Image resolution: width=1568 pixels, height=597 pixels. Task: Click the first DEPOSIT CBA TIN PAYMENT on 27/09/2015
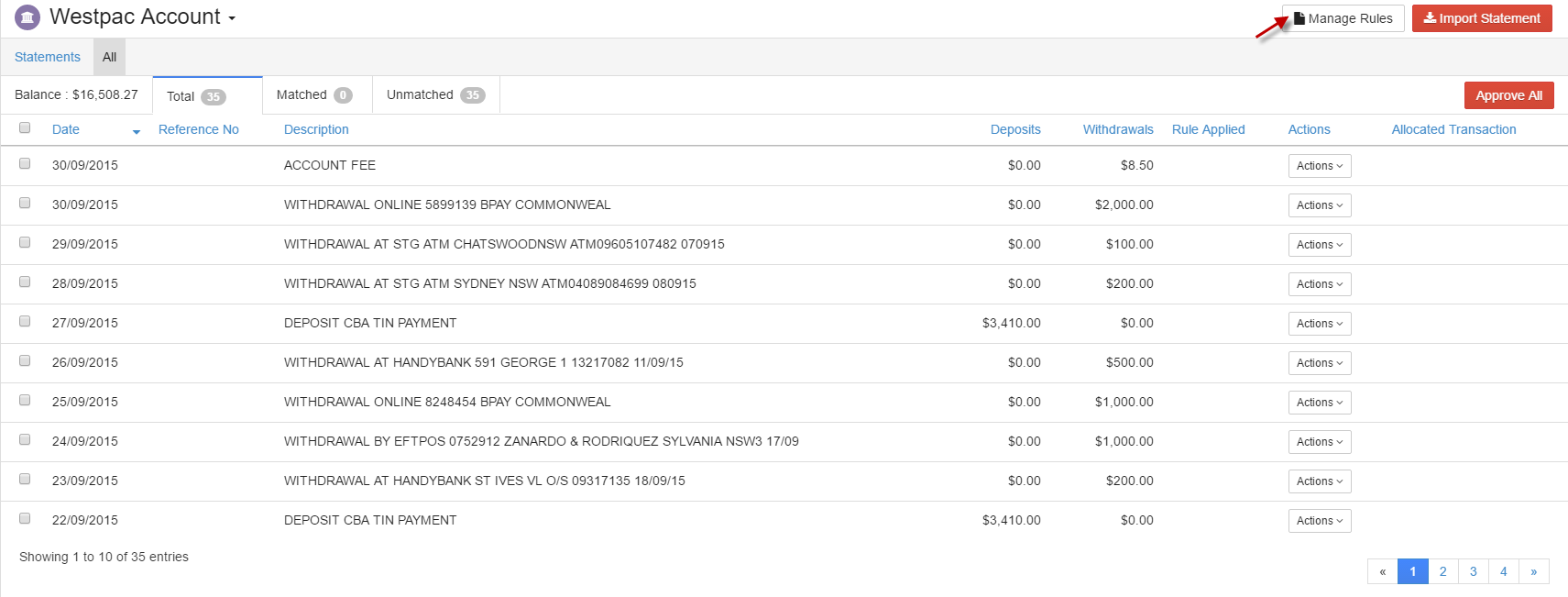tap(370, 323)
